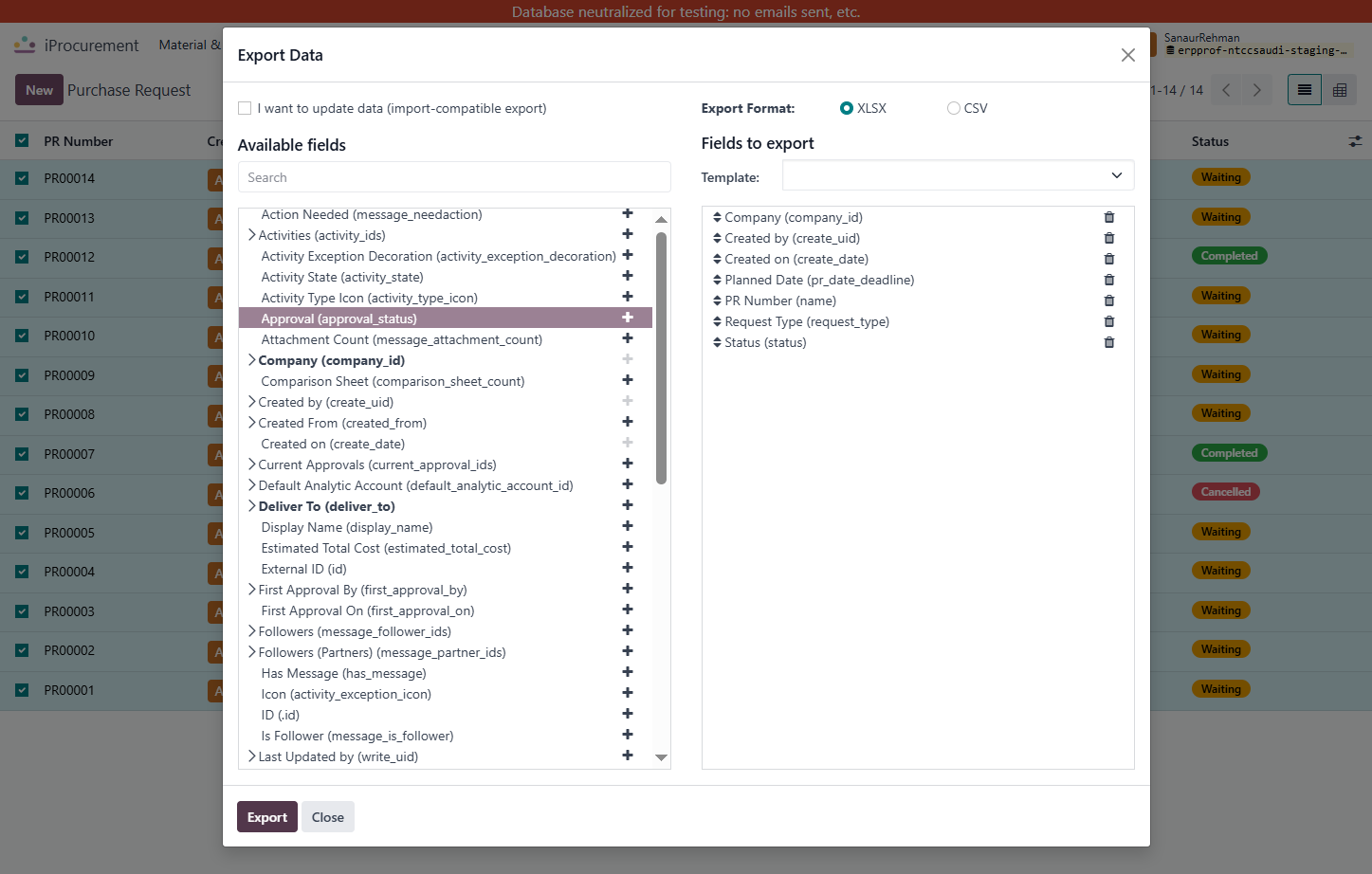This screenshot has height=874, width=1372.
Task: Expand Followers (message_follower_ids) node
Action: click(x=251, y=631)
